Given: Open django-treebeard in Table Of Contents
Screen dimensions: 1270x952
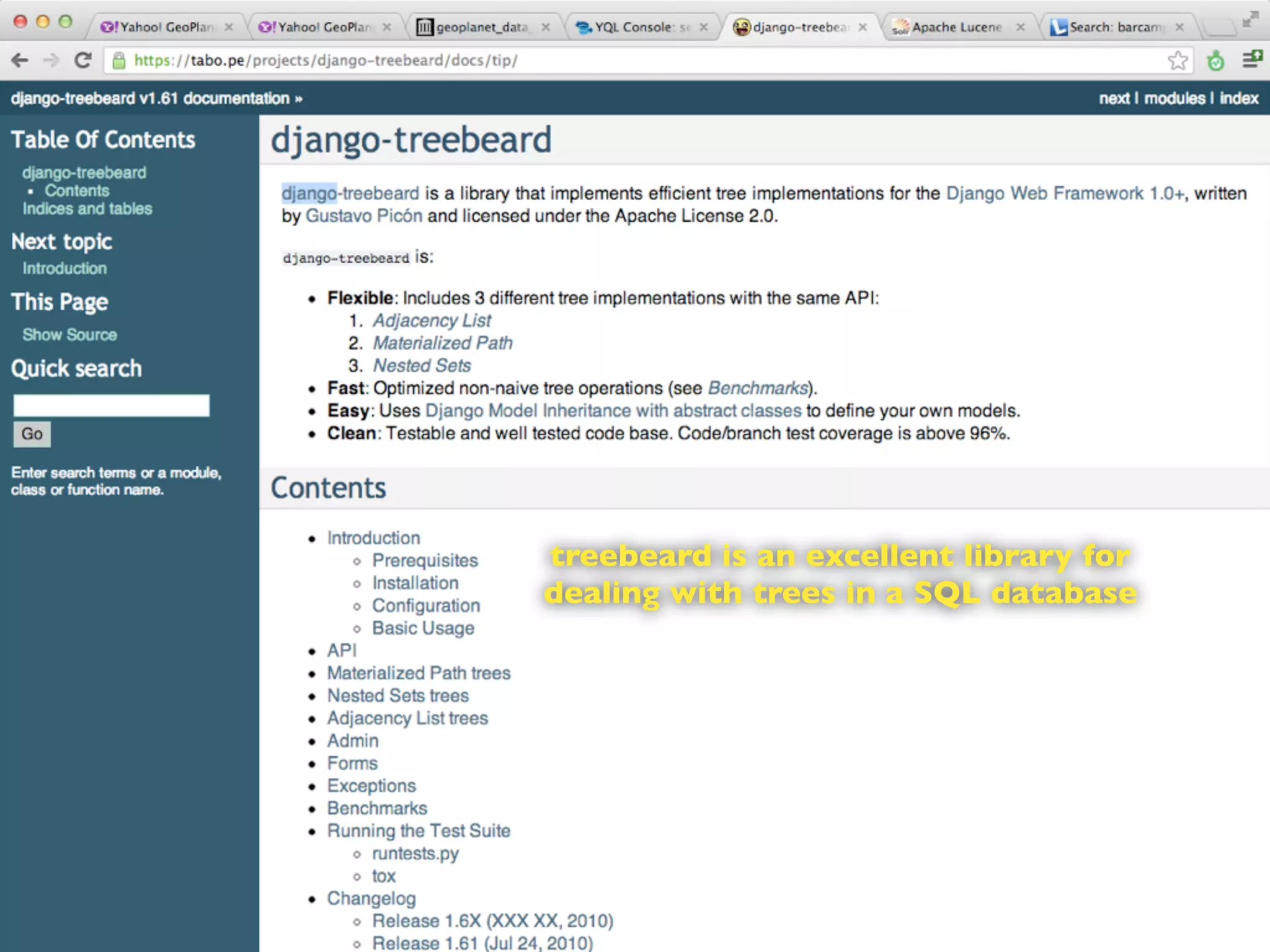Looking at the screenshot, I should 84,172.
